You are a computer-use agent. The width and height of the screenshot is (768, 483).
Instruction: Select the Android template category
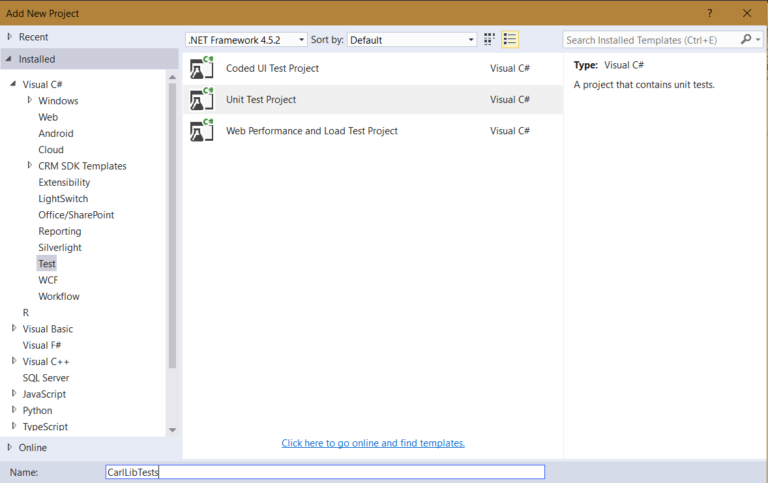[x=56, y=133]
